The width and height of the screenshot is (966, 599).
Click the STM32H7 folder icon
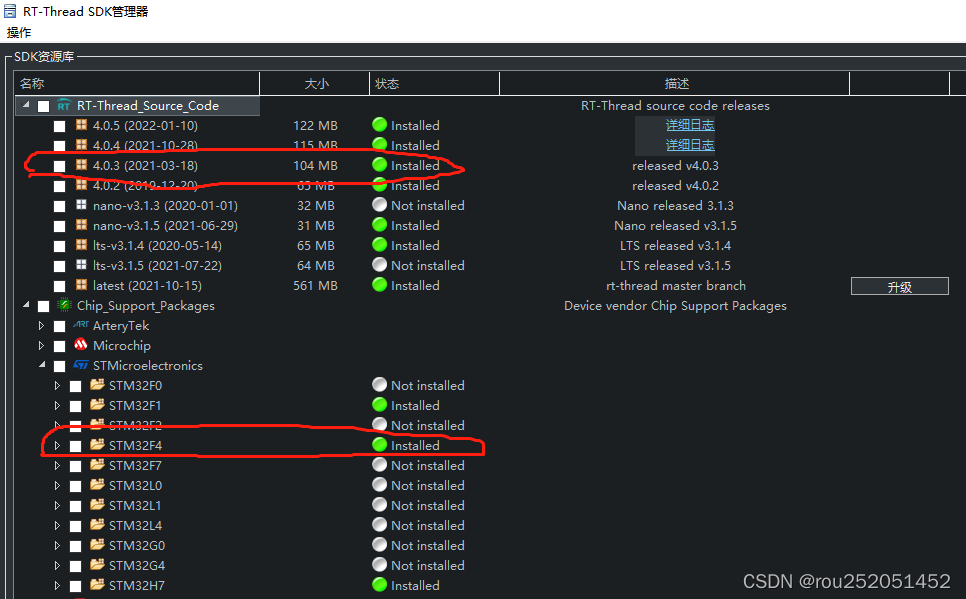tap(97, 584)
